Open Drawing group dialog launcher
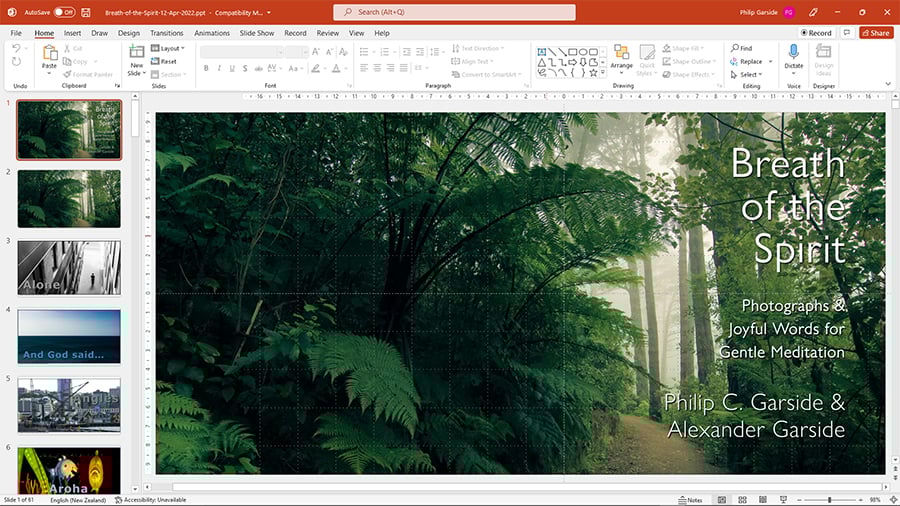Screen dimensions: 900x506 tap(719, 85)
